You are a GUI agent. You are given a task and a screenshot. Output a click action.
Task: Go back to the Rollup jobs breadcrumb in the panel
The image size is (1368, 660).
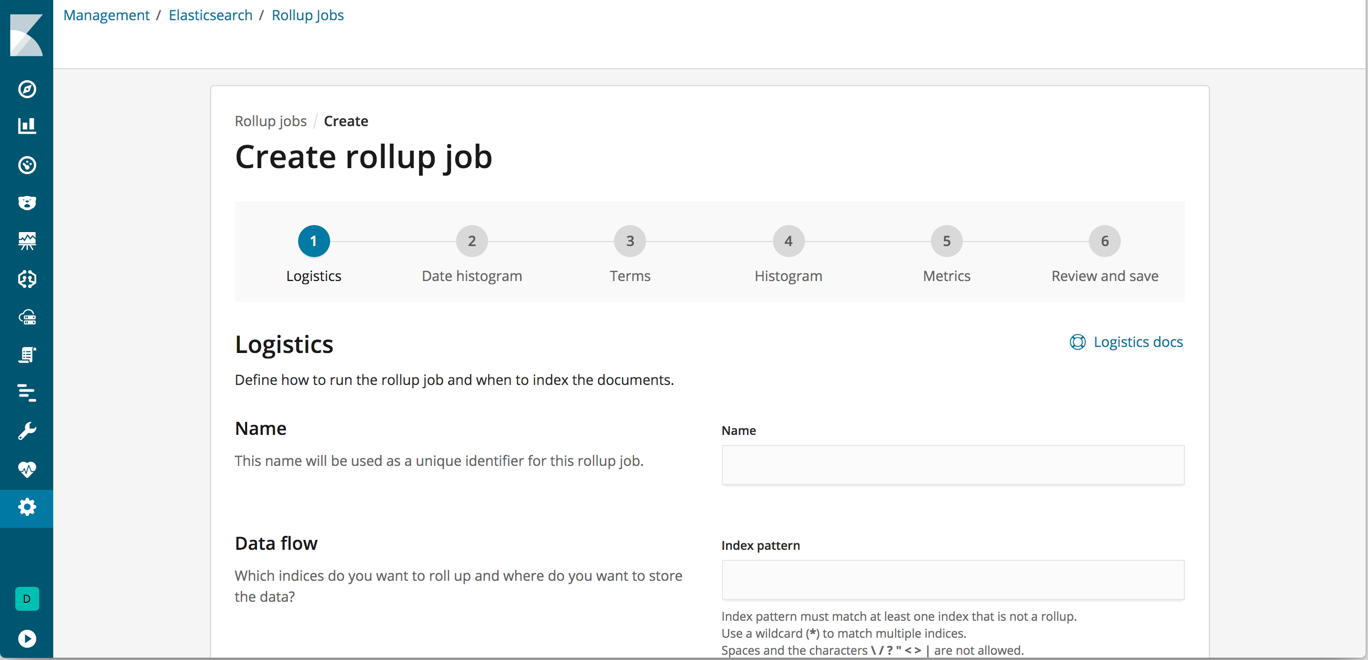tap(270, 121)
